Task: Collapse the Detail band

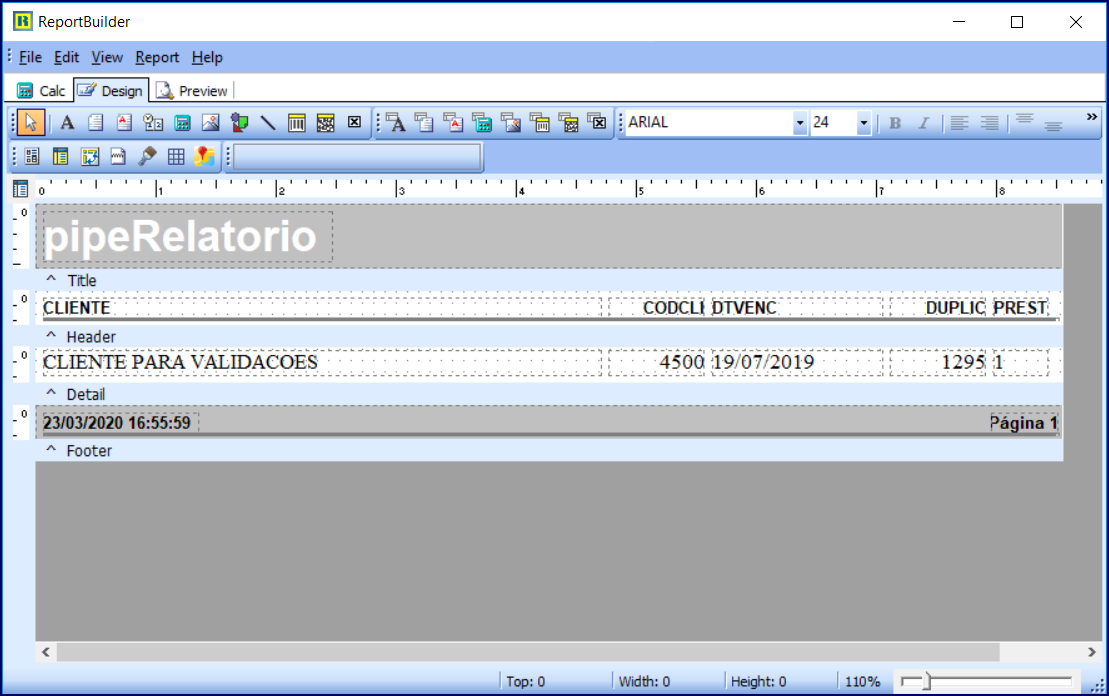Action: [51, 393]
